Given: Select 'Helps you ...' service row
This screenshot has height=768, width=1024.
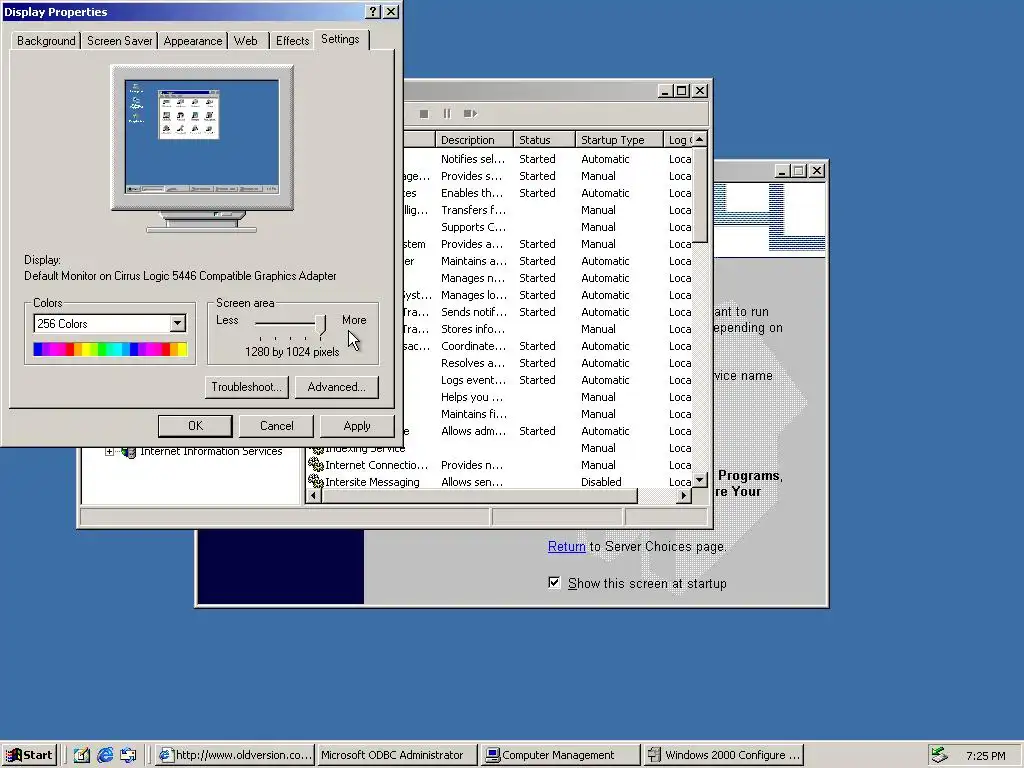Looking at the screenshot, I should pyautogui.click(x=472, y=396).
